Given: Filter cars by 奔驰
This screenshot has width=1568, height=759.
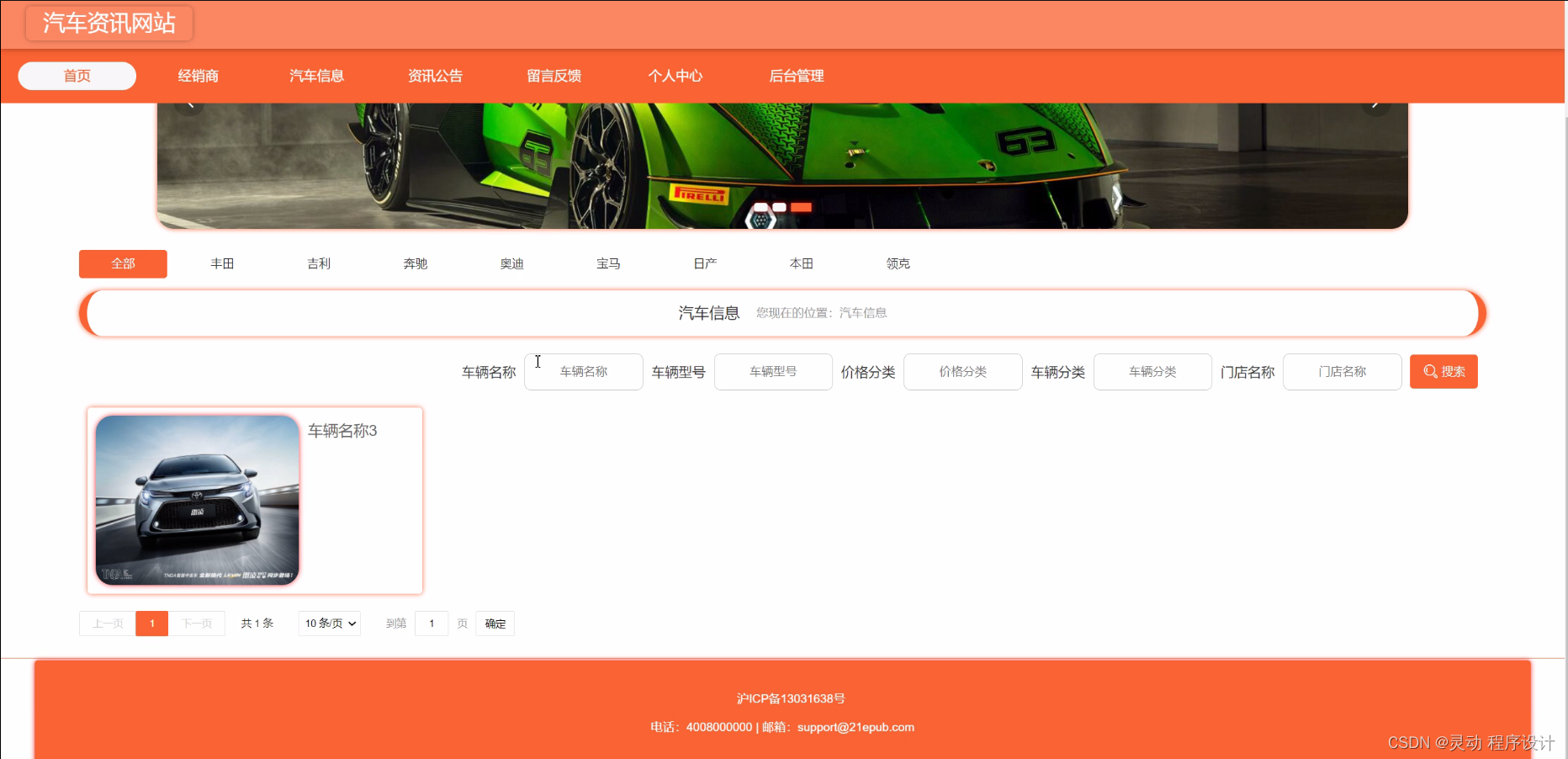Looking at the screenshot, I should click(416, 263).
